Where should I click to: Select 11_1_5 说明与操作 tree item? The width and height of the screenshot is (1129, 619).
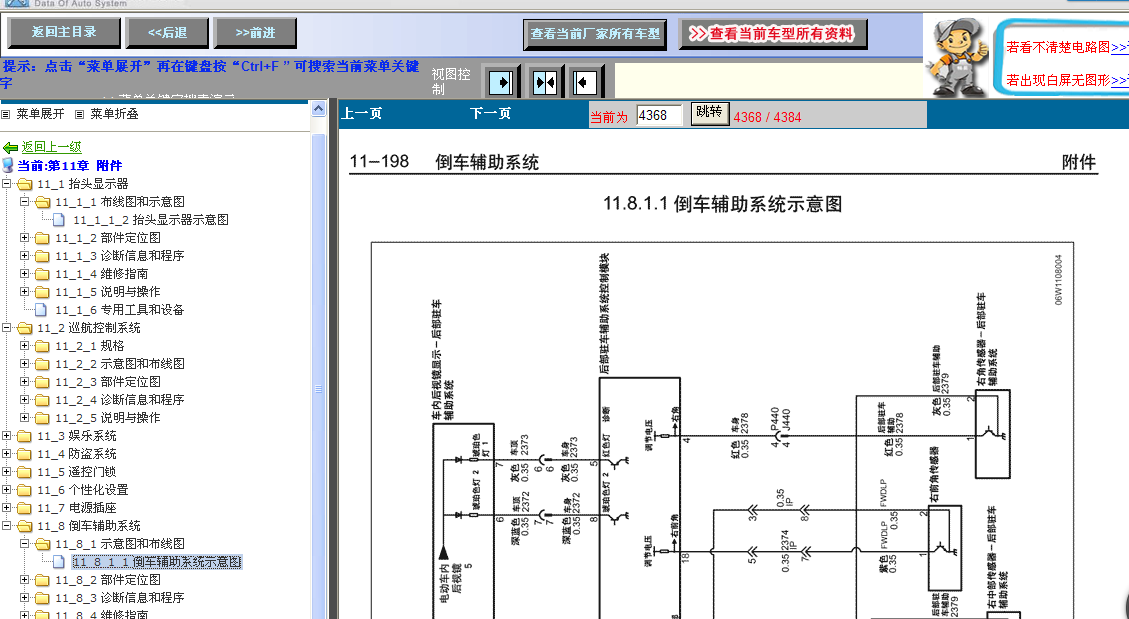(107, 292)
